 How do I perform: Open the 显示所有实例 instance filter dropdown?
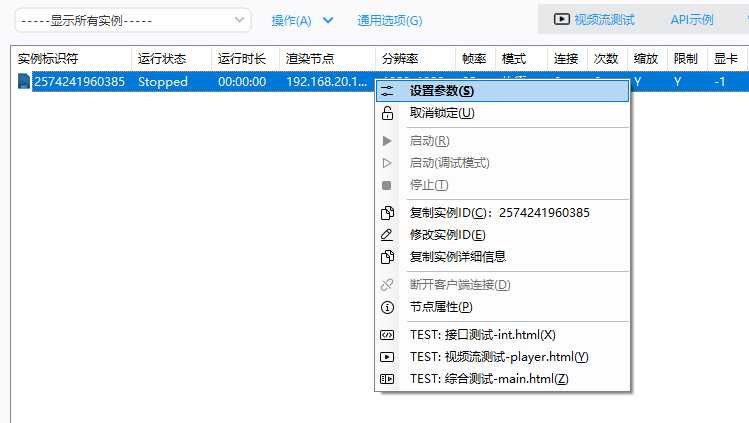pyautogui.click(x=132, y=20)
